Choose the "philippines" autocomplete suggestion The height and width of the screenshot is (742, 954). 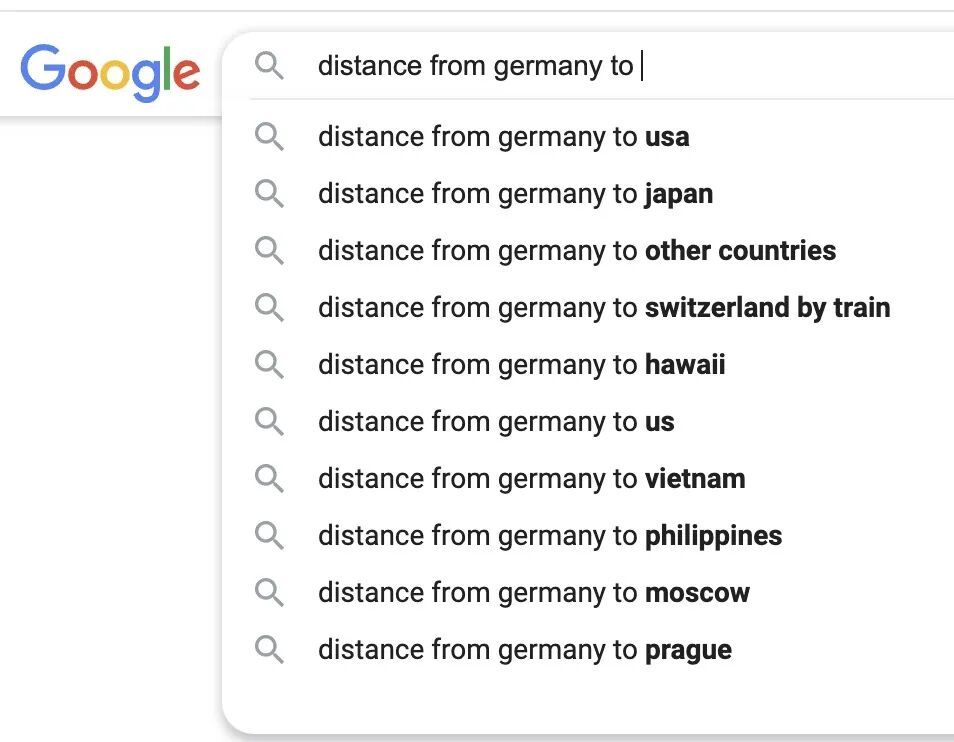(550, 535)
